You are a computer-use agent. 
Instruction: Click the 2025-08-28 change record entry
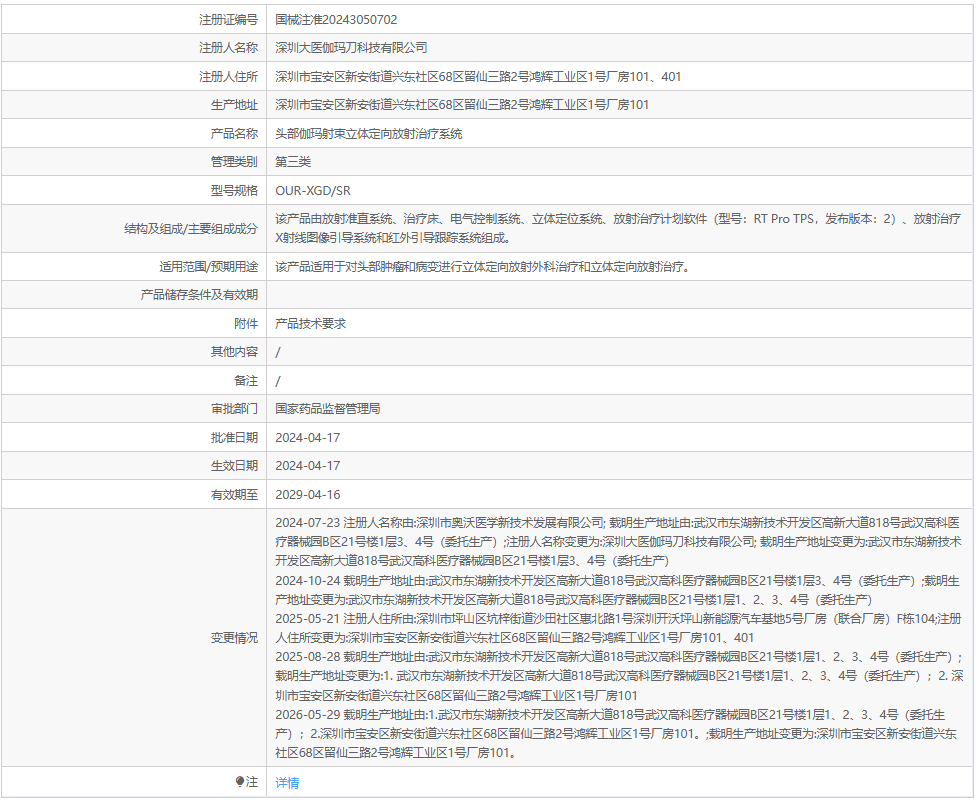pyautogui.click(x=619, y=676)
